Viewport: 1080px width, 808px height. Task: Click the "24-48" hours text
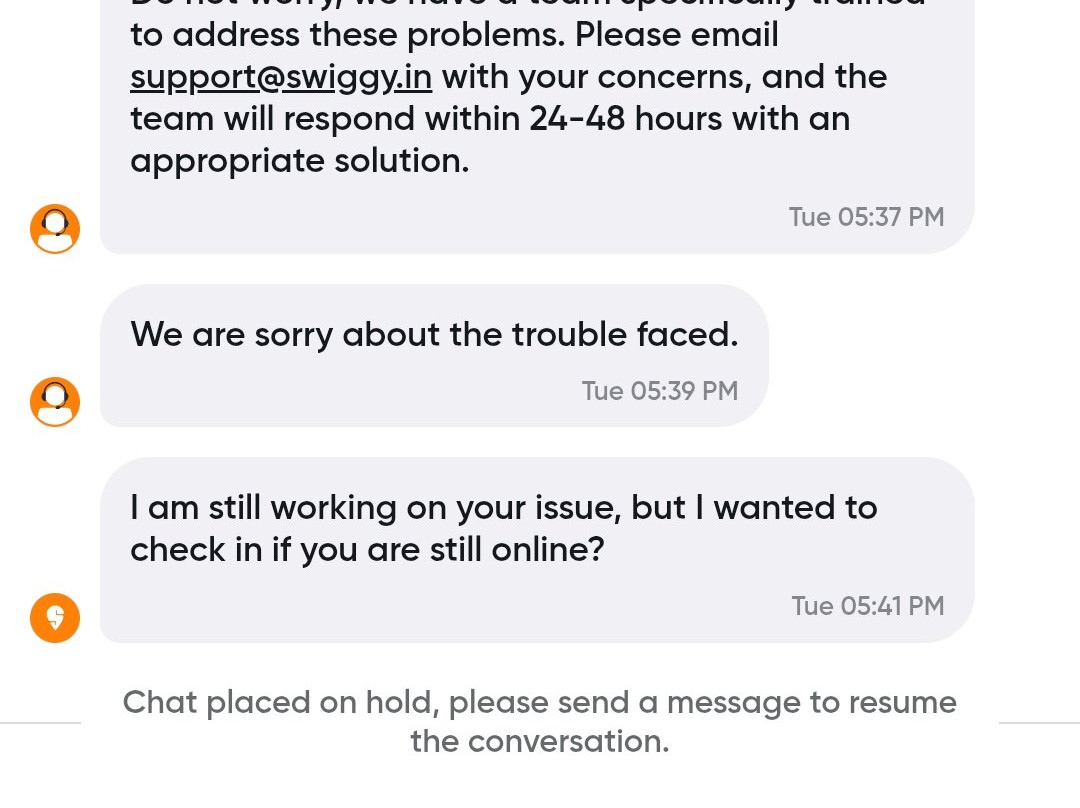click(x=577, y=119)
